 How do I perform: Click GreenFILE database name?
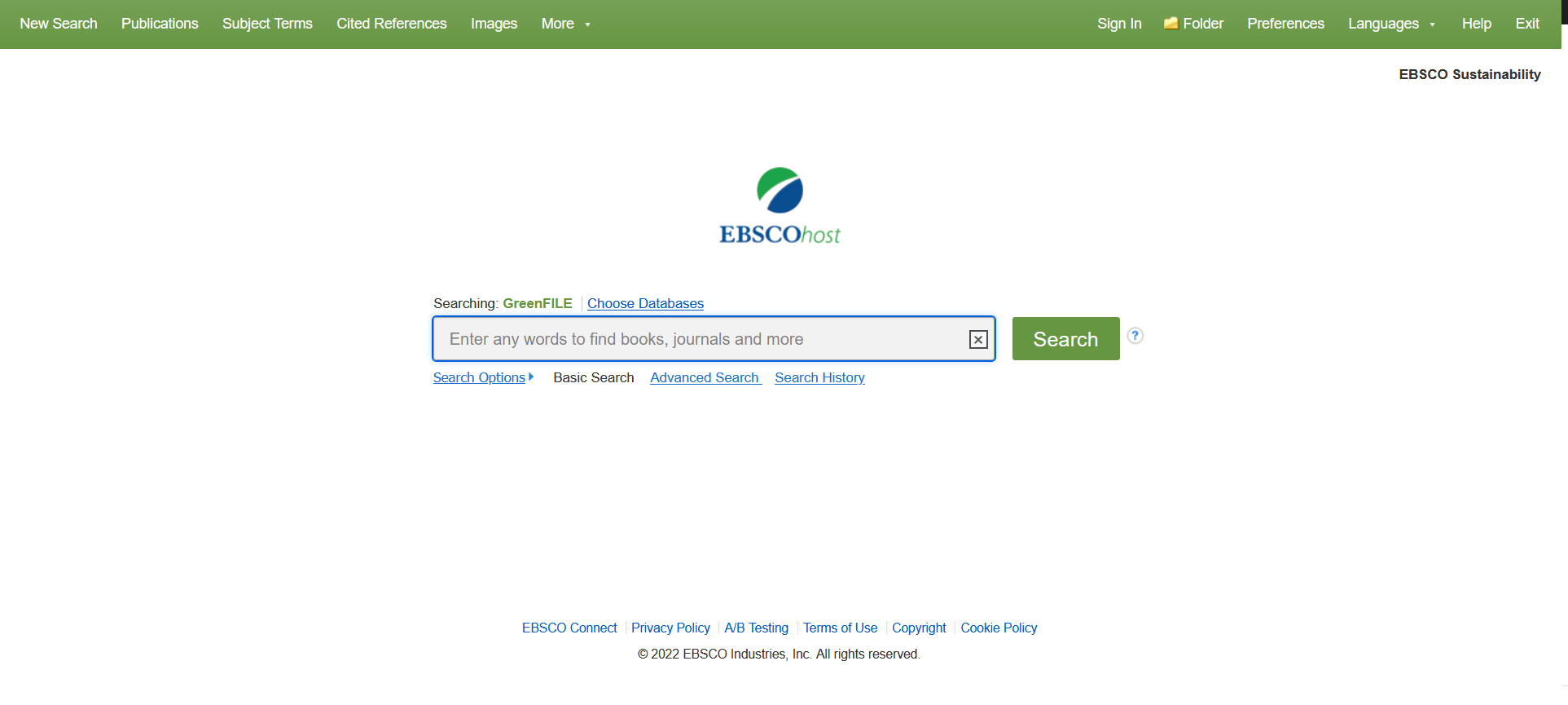[x=538, y=303]
